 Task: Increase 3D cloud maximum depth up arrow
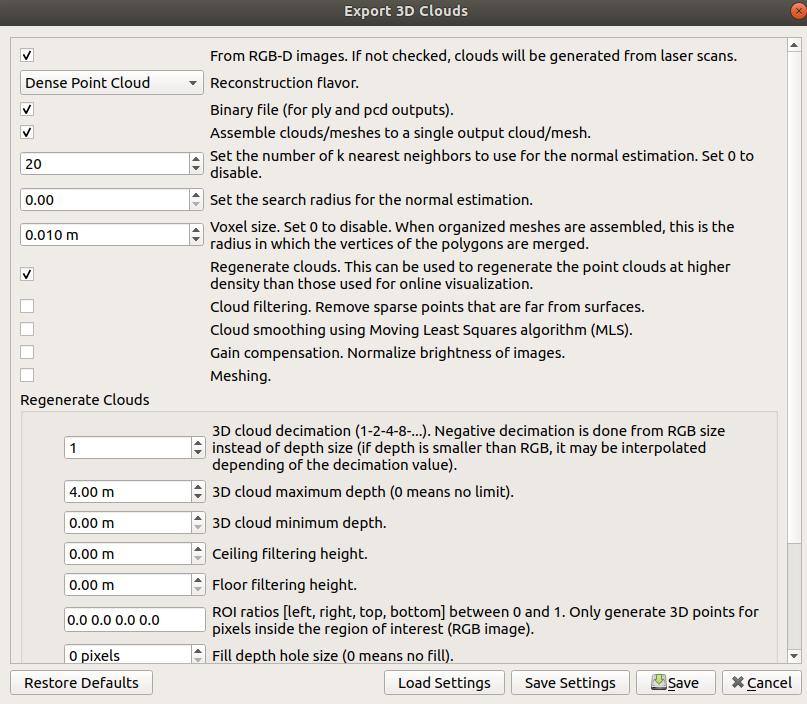click(x=198, y=487)
